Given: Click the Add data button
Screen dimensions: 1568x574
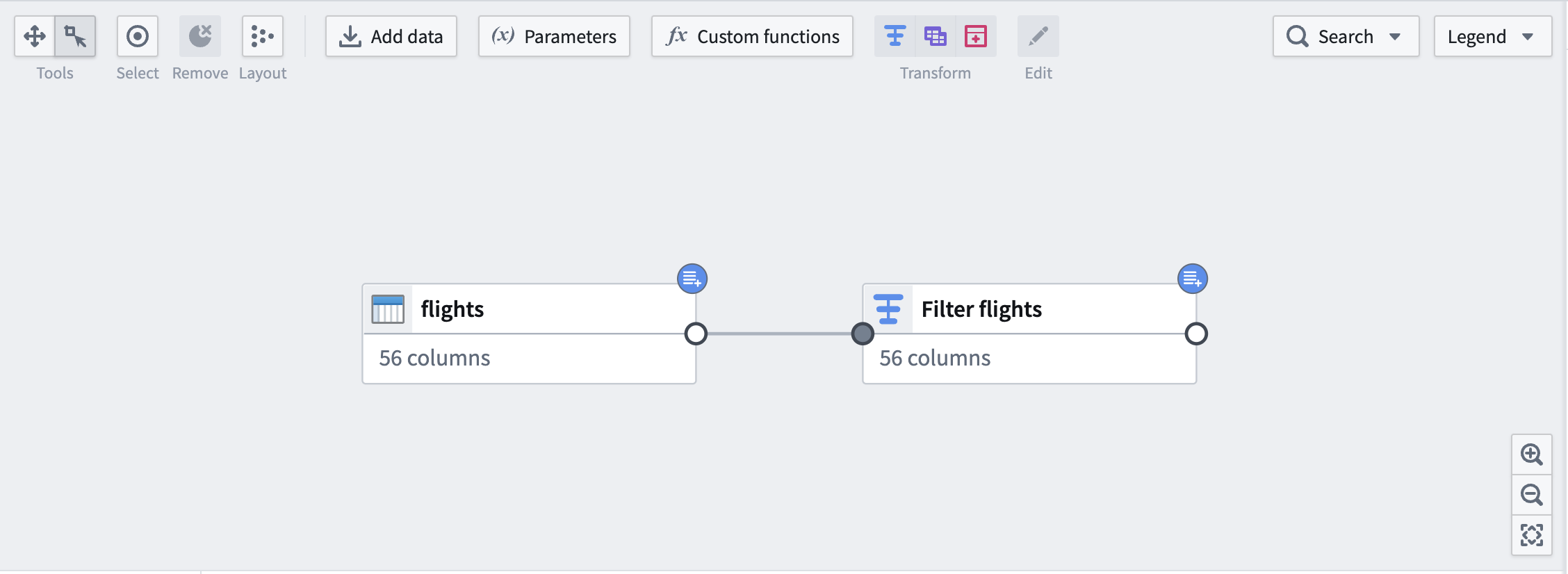Looking at the screenshot, I should pyautogui.click(x=391, y=36).
